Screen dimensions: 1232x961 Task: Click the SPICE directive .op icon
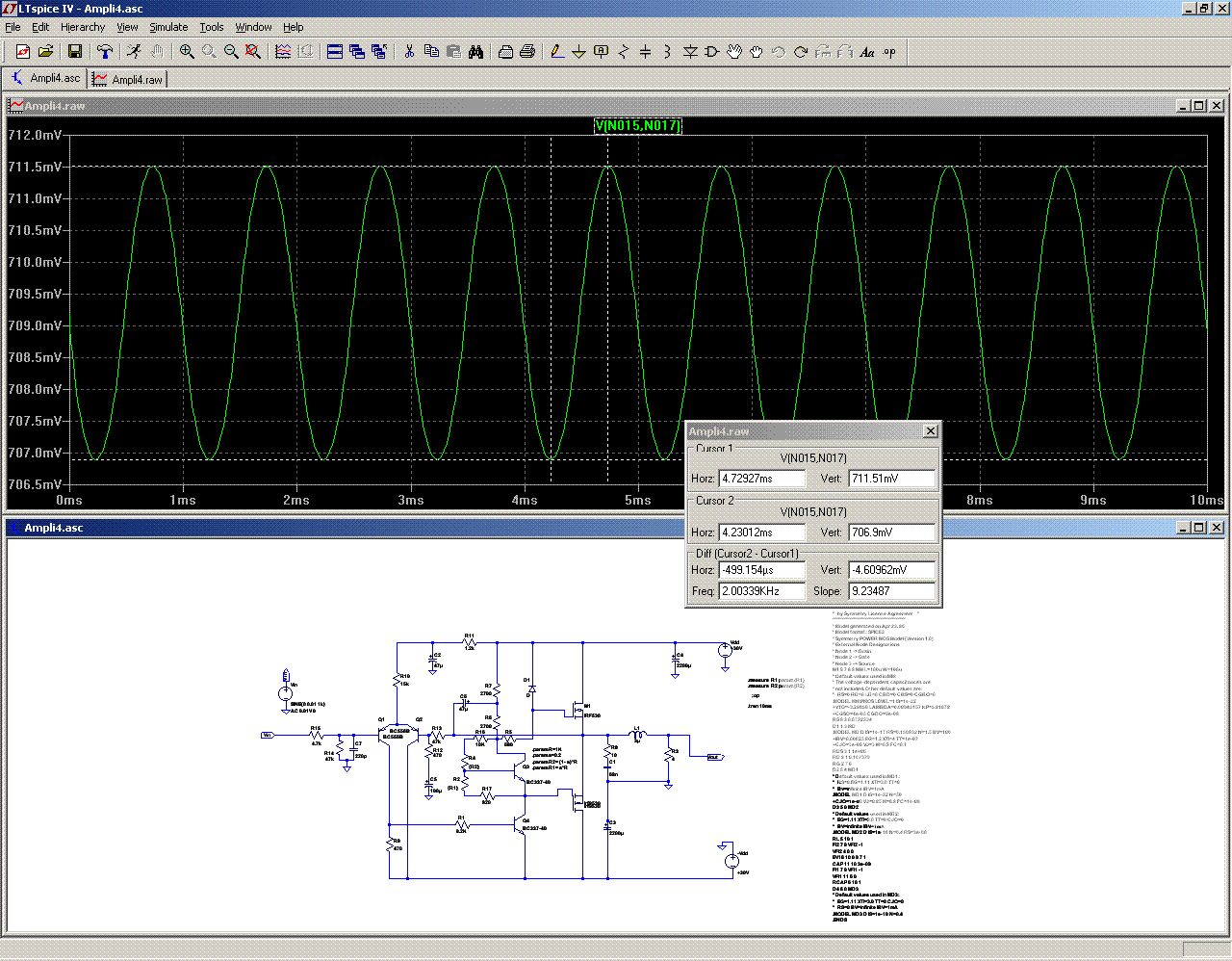point(889,52)
